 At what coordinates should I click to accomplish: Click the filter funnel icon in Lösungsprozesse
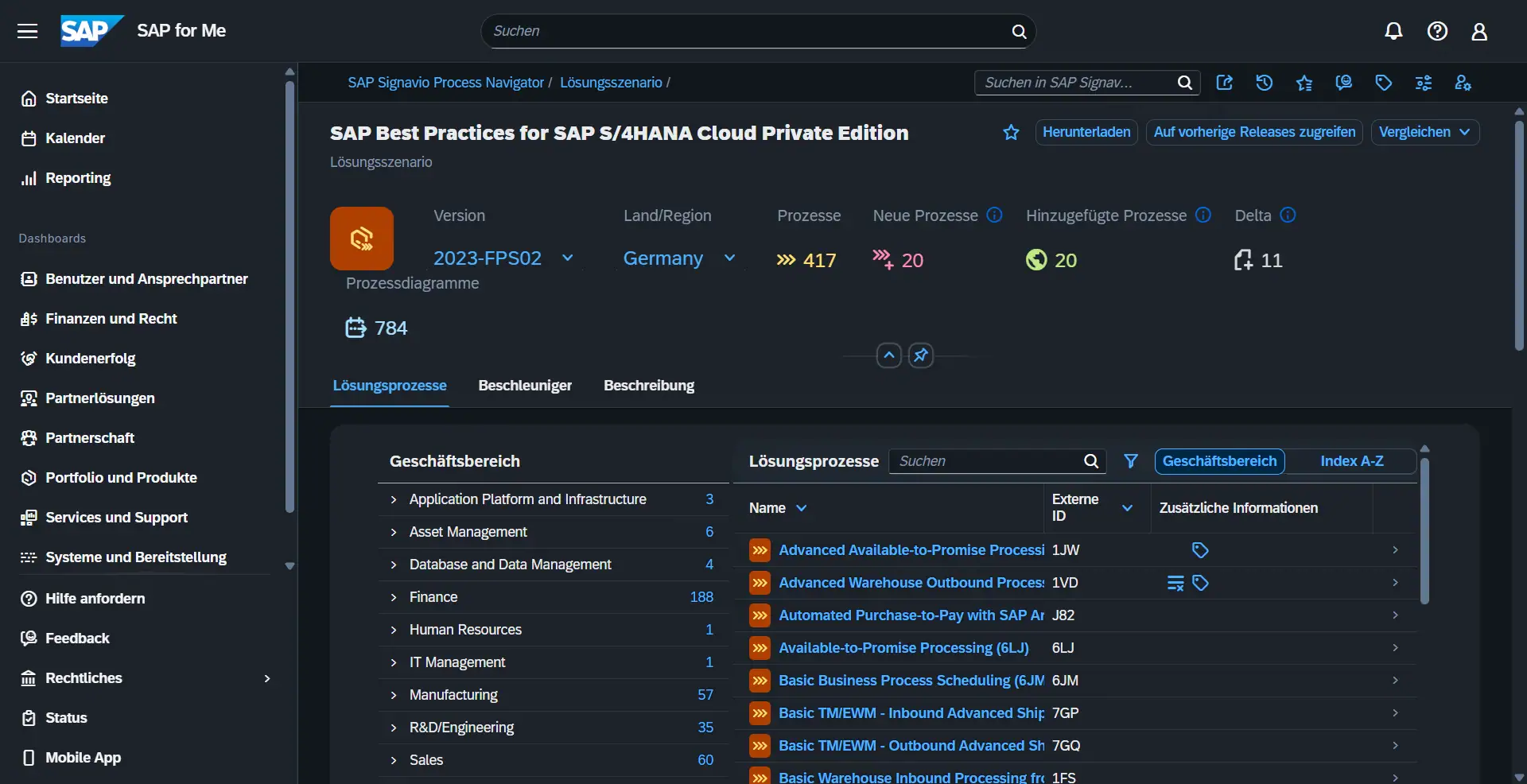tap(1131, 461)
